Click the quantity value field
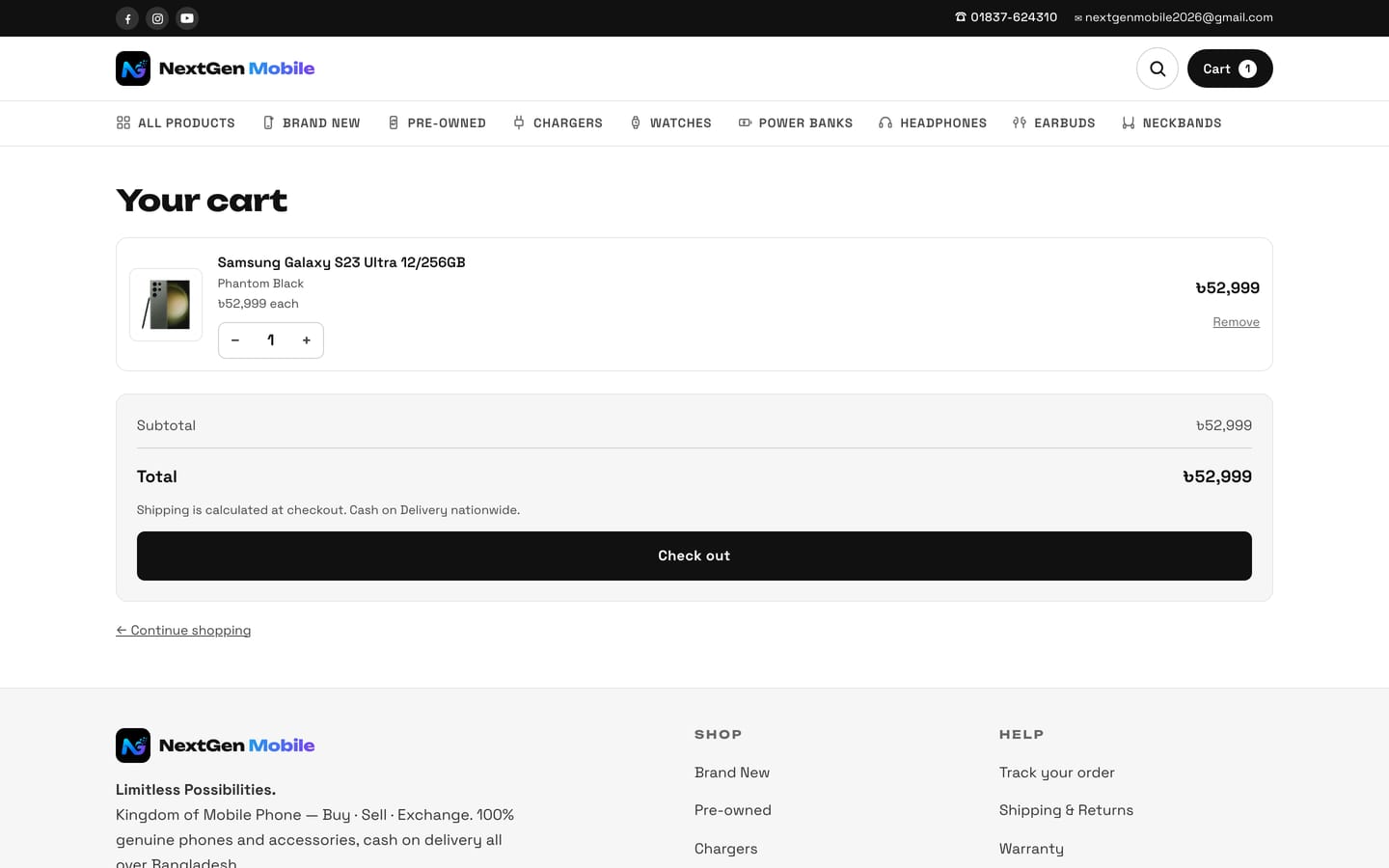Screen dimensions: 1389x868 271,340
